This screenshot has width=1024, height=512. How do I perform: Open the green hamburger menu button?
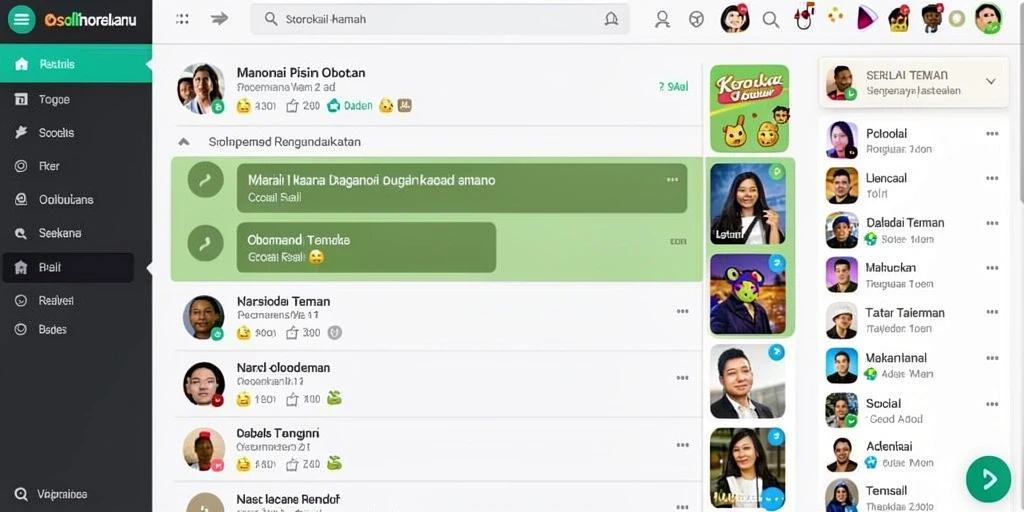pyautogui.click(x=22, y=20)
